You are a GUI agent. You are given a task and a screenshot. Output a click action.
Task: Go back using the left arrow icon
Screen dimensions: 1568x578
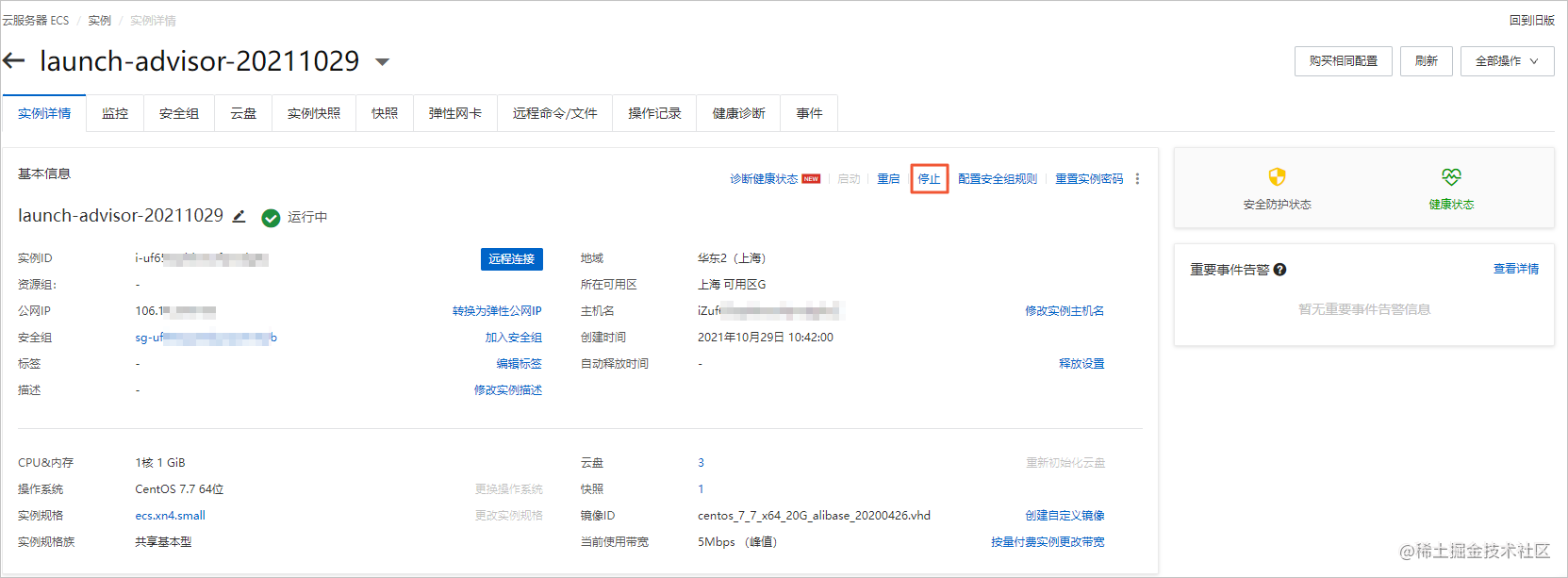pos(13,61)
